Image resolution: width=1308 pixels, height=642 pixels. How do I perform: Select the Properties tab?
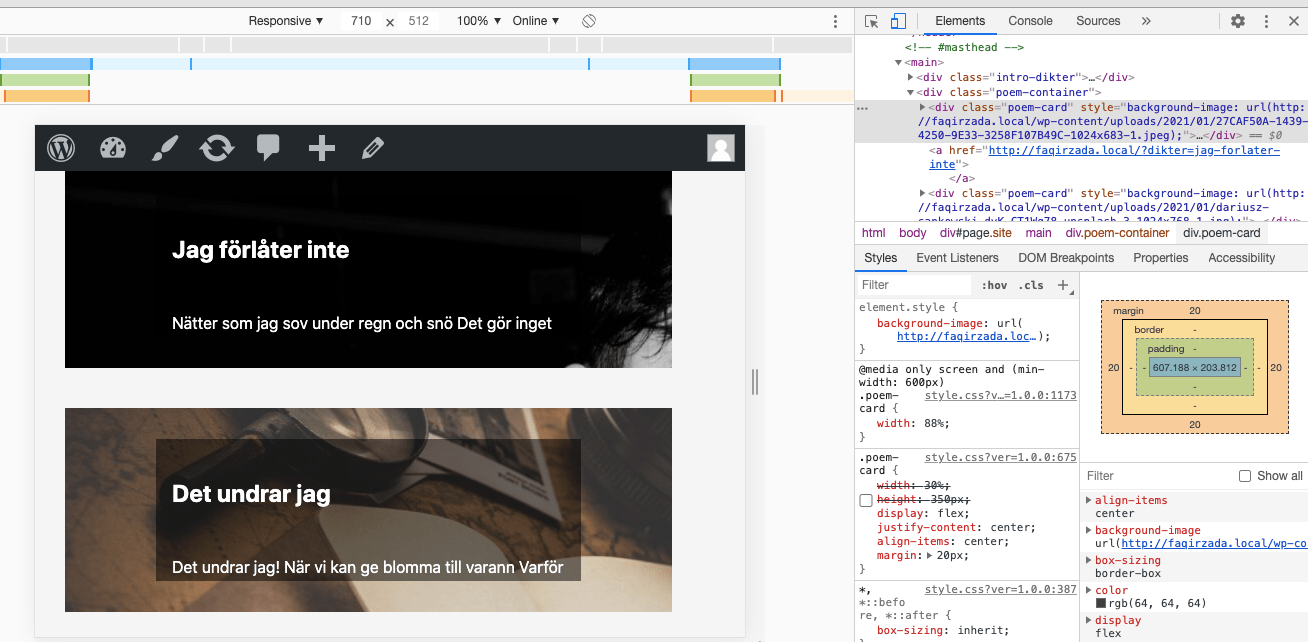point(1161,258)
